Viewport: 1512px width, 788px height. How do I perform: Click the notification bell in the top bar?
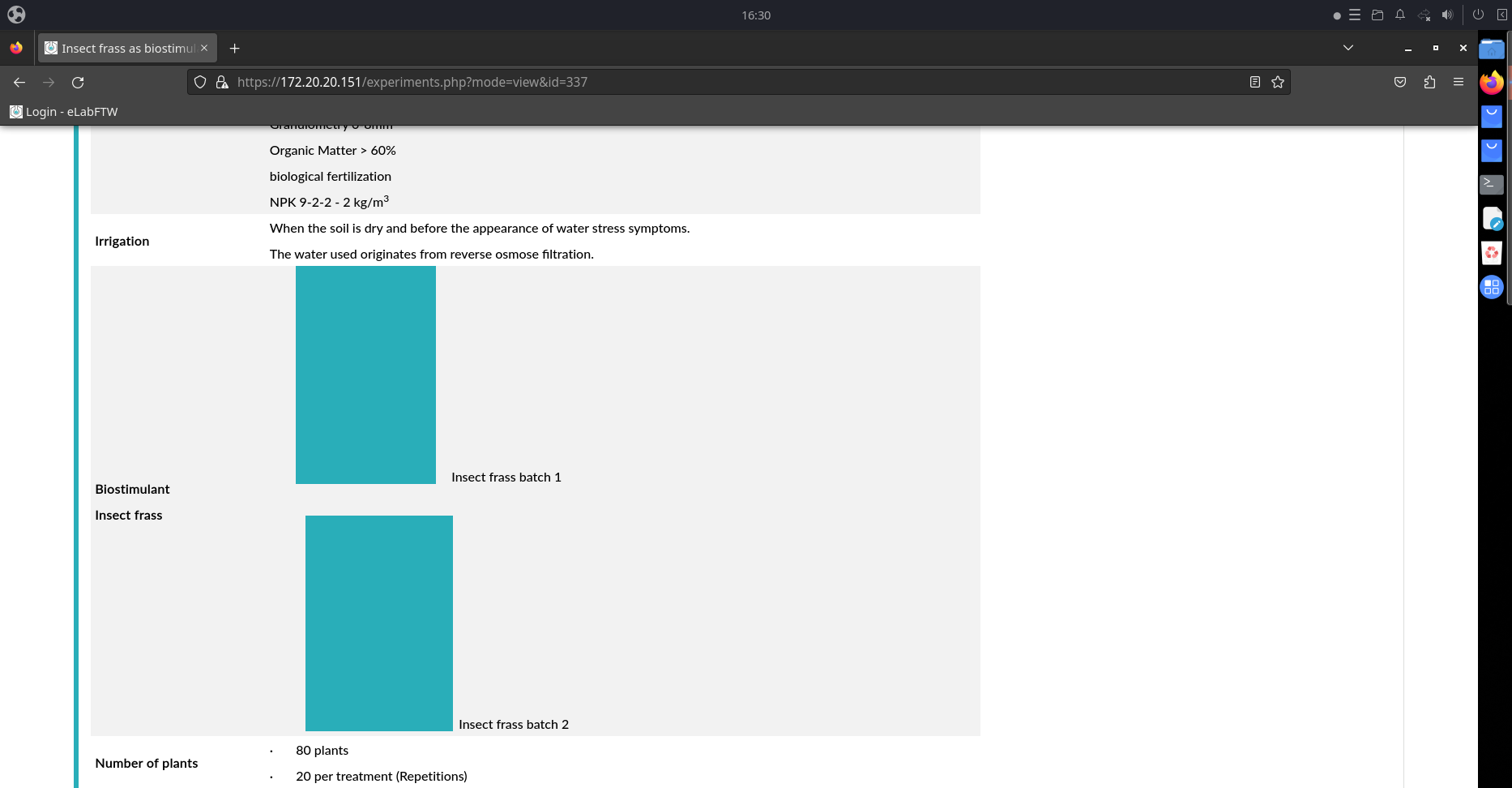click(1399, 15)
